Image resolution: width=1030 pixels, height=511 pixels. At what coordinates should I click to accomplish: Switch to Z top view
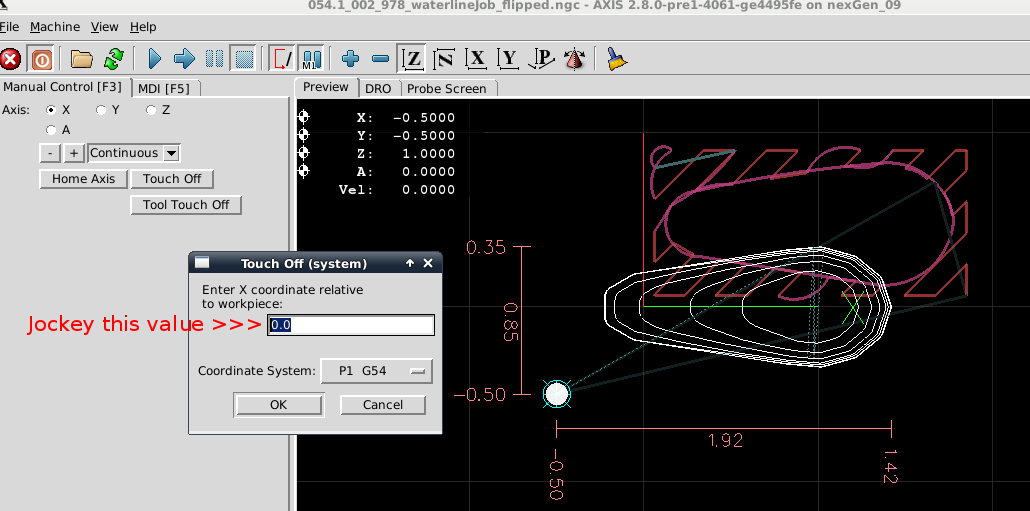412,59
